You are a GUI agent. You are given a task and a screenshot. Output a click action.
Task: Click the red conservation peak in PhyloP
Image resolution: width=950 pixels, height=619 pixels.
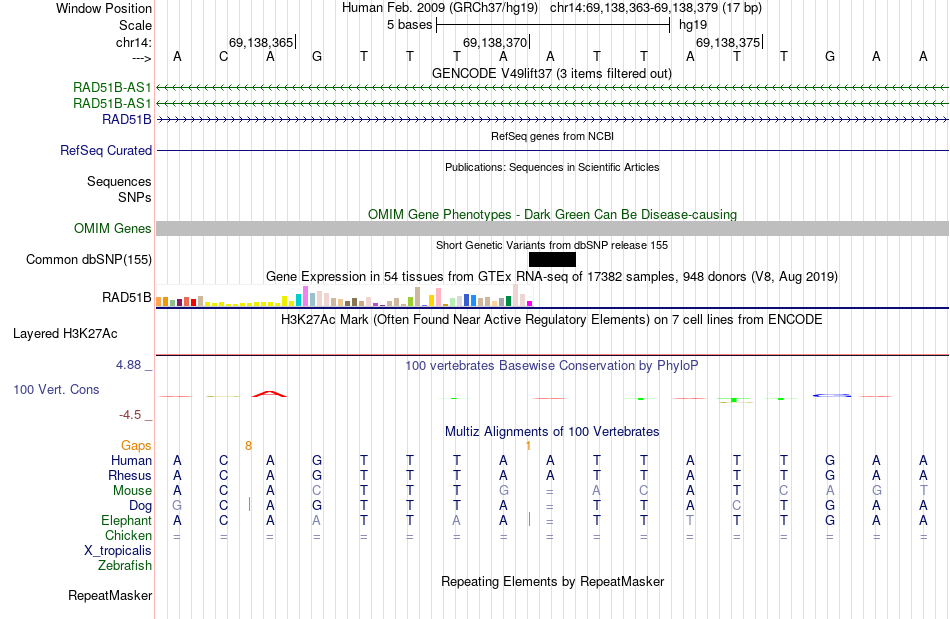pos(270,394)
